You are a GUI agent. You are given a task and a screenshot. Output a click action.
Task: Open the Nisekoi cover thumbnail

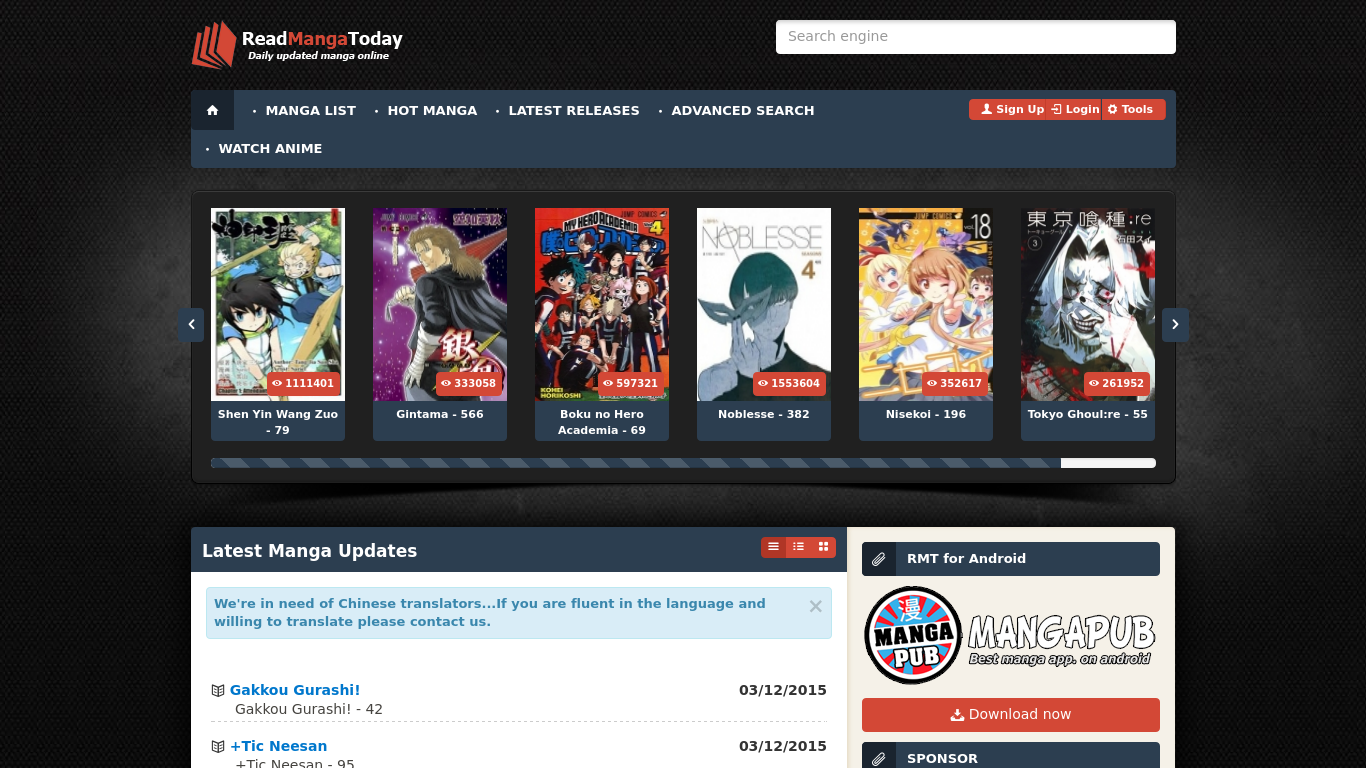(926, 304)
